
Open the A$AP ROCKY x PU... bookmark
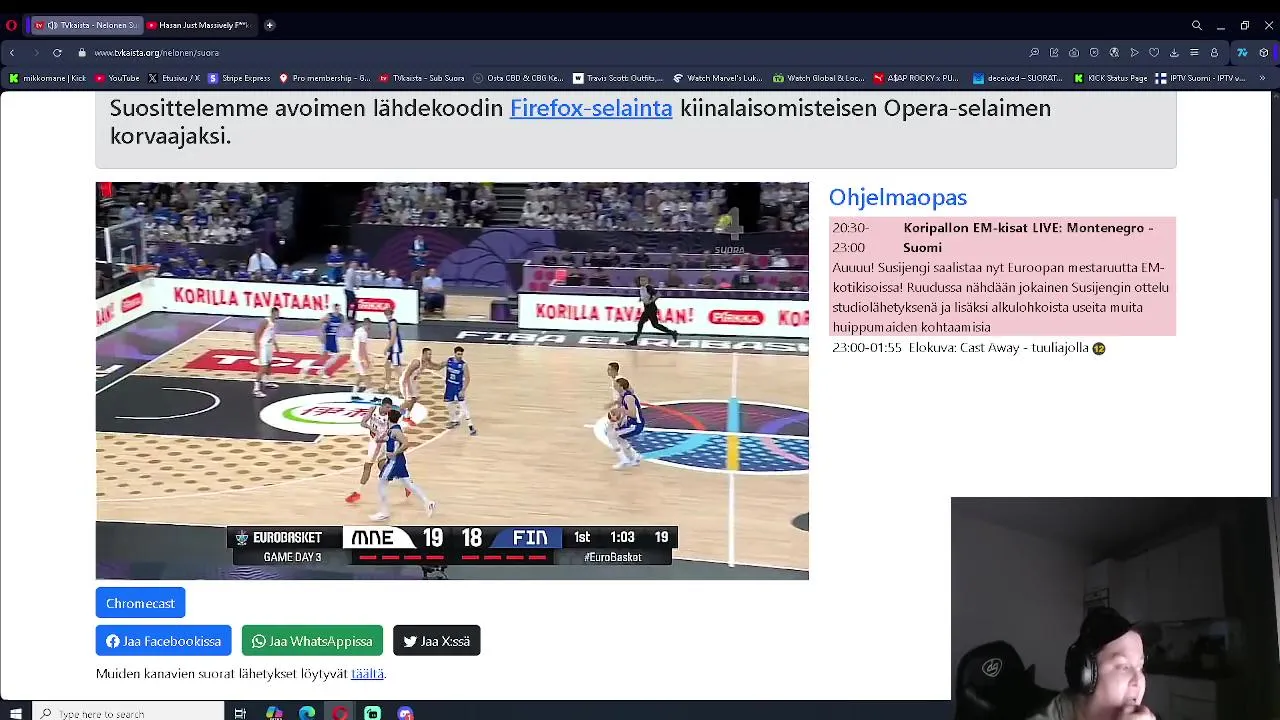(x=916, y=78)
